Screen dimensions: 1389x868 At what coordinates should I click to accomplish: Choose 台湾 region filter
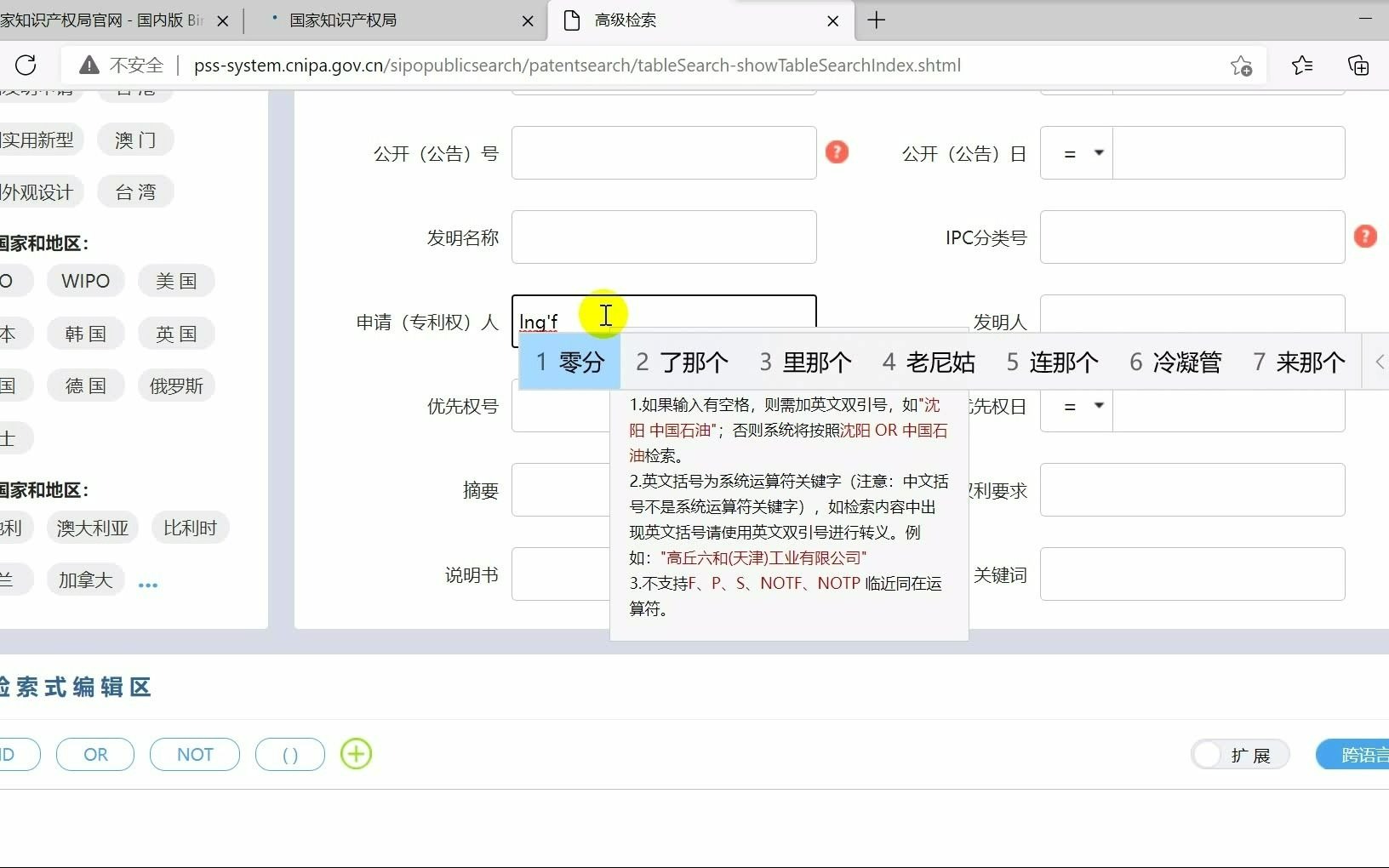135,192
